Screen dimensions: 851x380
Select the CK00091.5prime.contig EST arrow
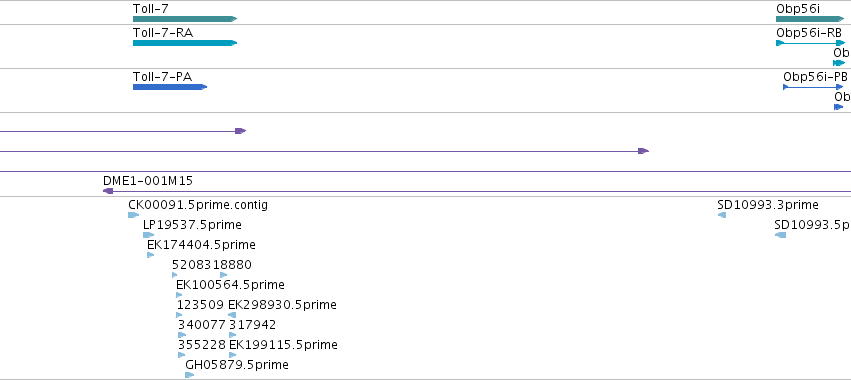tap(134, 215)
